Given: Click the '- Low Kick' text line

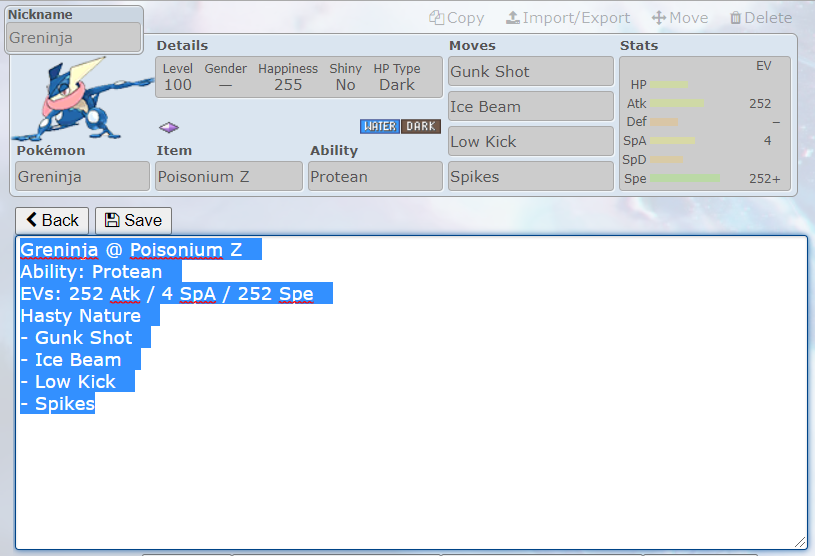Looking at the screenshot, I should point(68,382).
